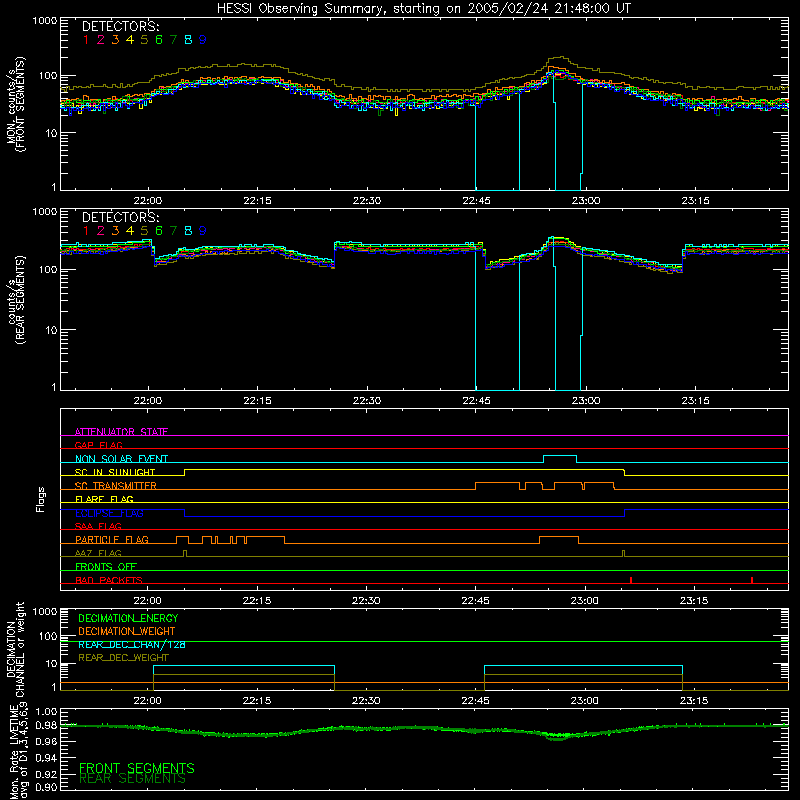Click the DECIMATION CHANNEL or weight y-axis title

(x=15, y=649)
